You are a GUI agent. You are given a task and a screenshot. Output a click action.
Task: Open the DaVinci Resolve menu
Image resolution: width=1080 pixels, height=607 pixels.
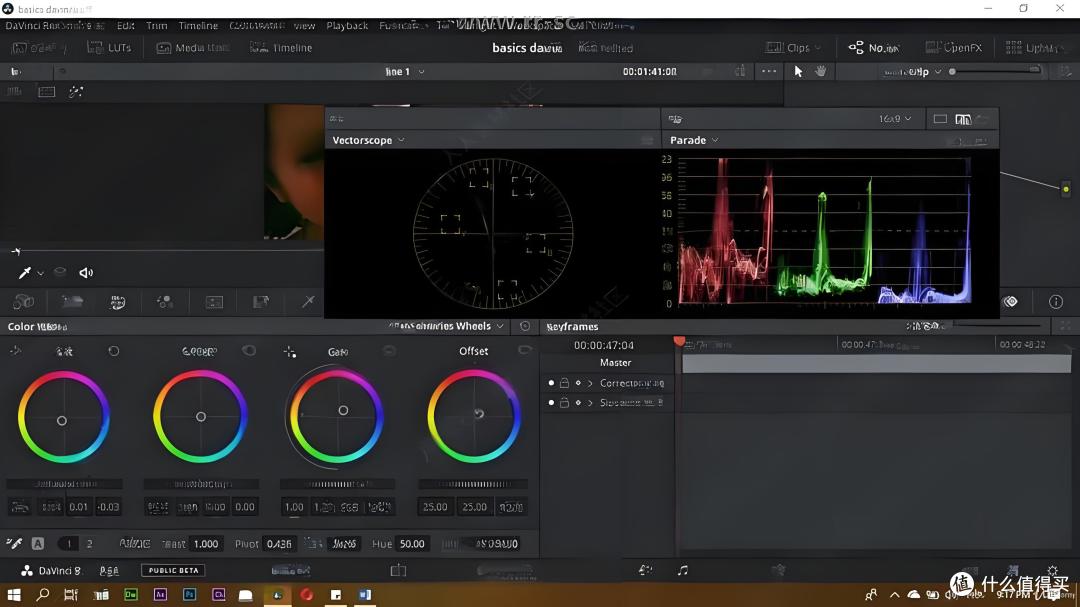click(54, 25)
